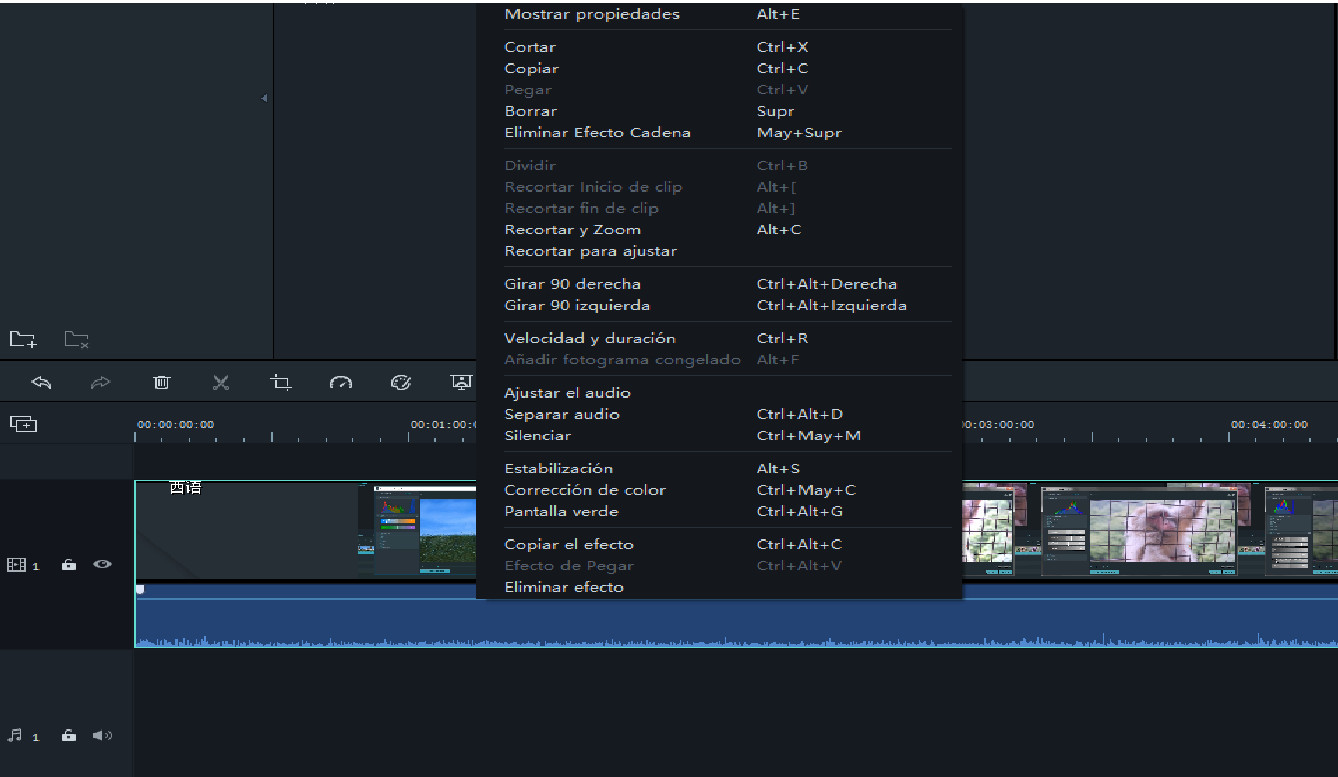Screen dimensions: 1338x777
Task: Click the trash can delete icon
Action: coord(161,382)
